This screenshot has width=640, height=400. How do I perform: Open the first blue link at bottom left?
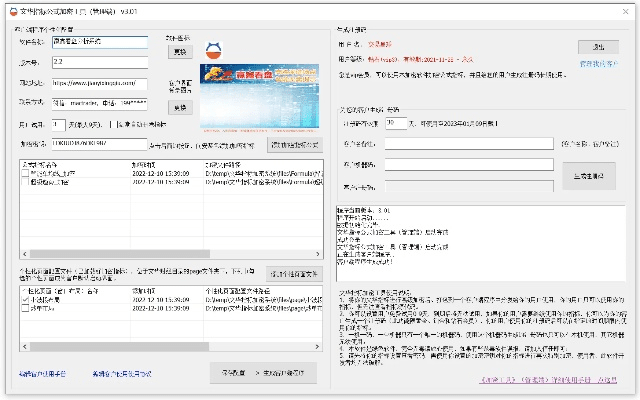[x=42, y=374]
